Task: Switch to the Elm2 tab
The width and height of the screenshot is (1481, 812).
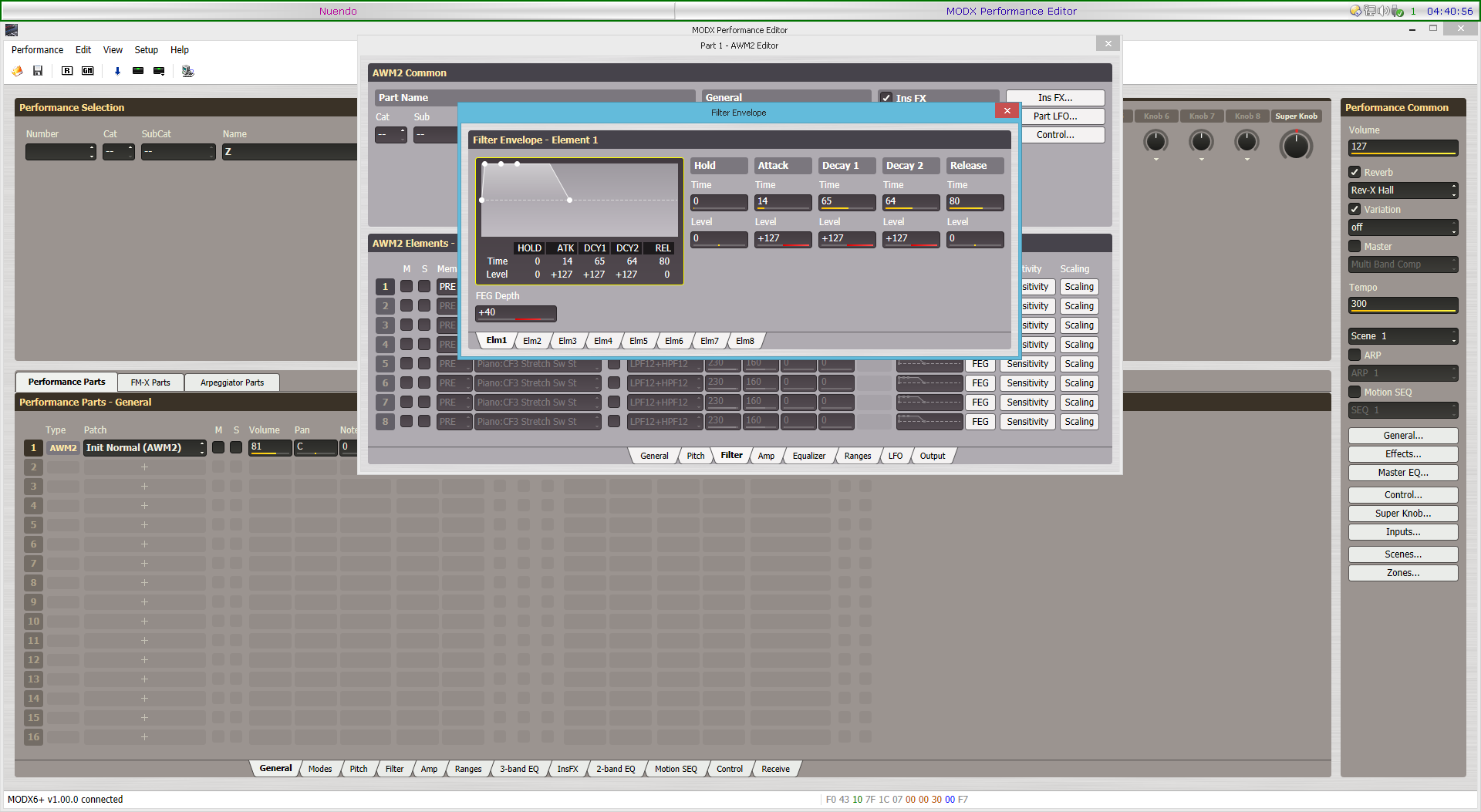Action: pyautogui.click(x=532, y=341)
